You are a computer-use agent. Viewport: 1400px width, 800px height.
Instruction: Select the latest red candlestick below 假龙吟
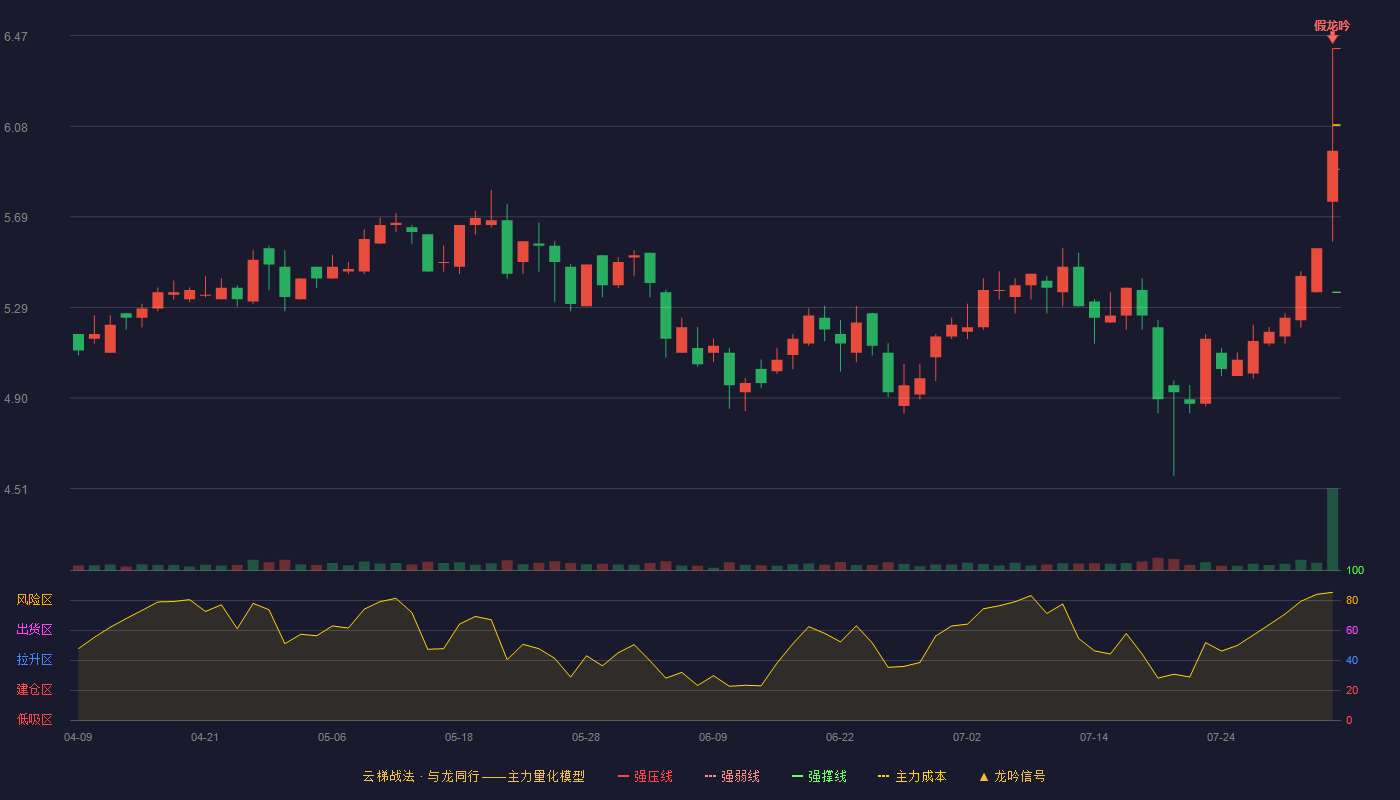click(1333, 176)
